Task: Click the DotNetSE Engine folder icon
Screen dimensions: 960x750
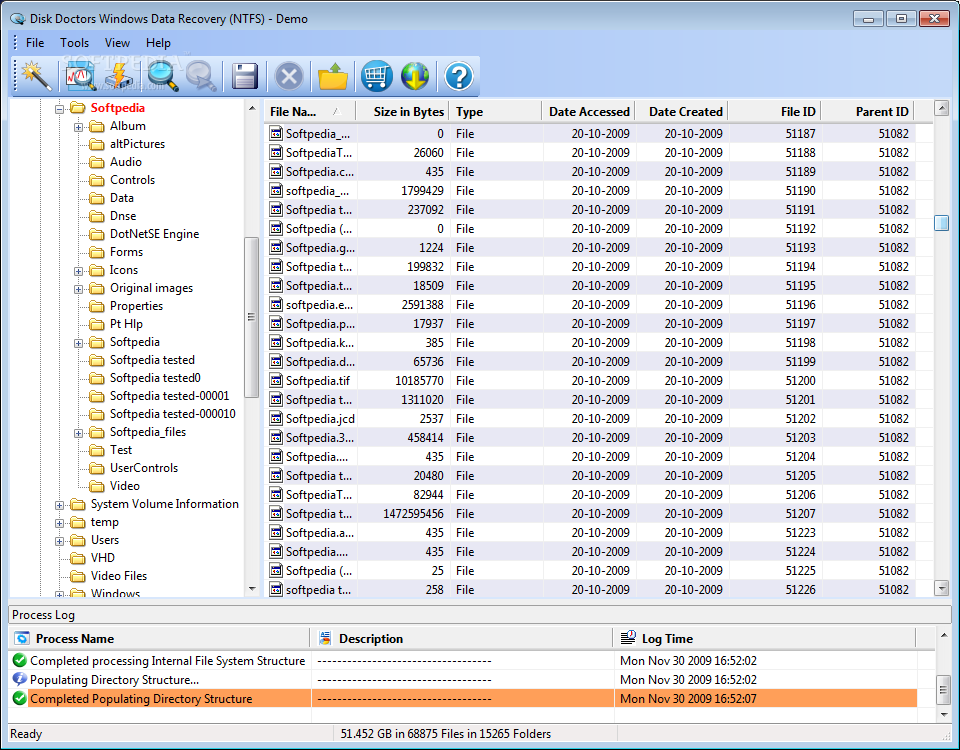Action: tap(97, 234)
